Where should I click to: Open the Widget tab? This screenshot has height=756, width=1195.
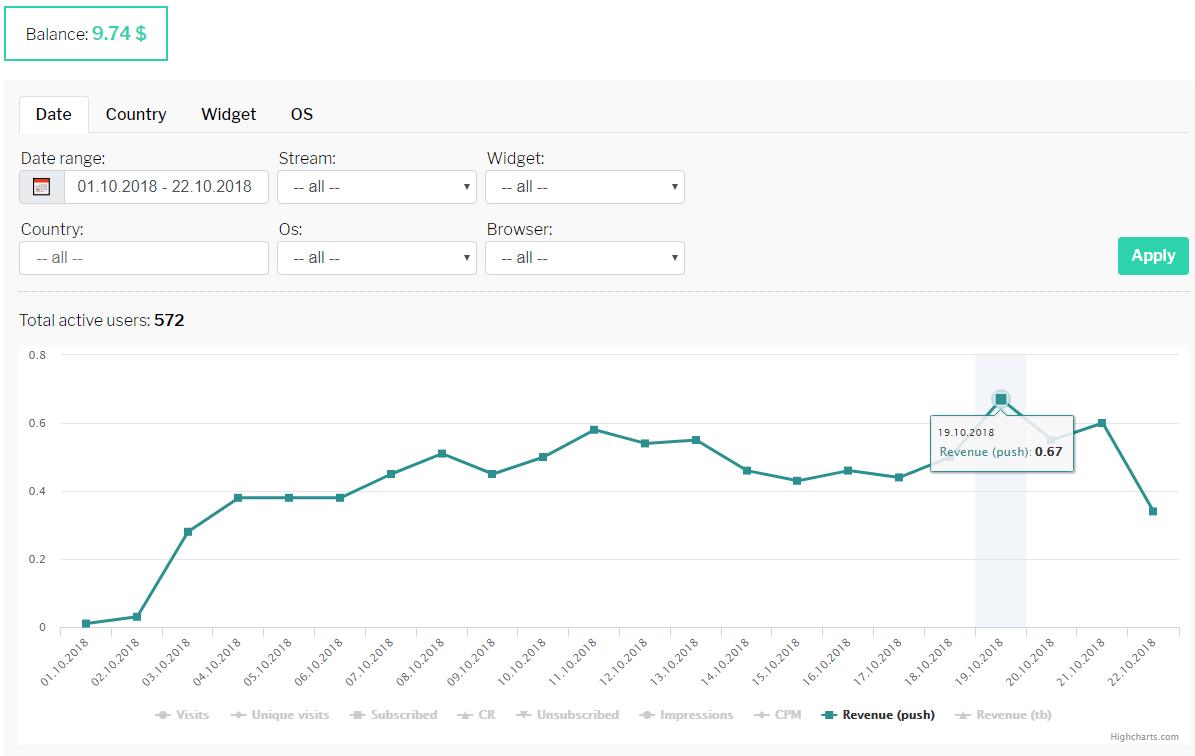pos(228,114)
